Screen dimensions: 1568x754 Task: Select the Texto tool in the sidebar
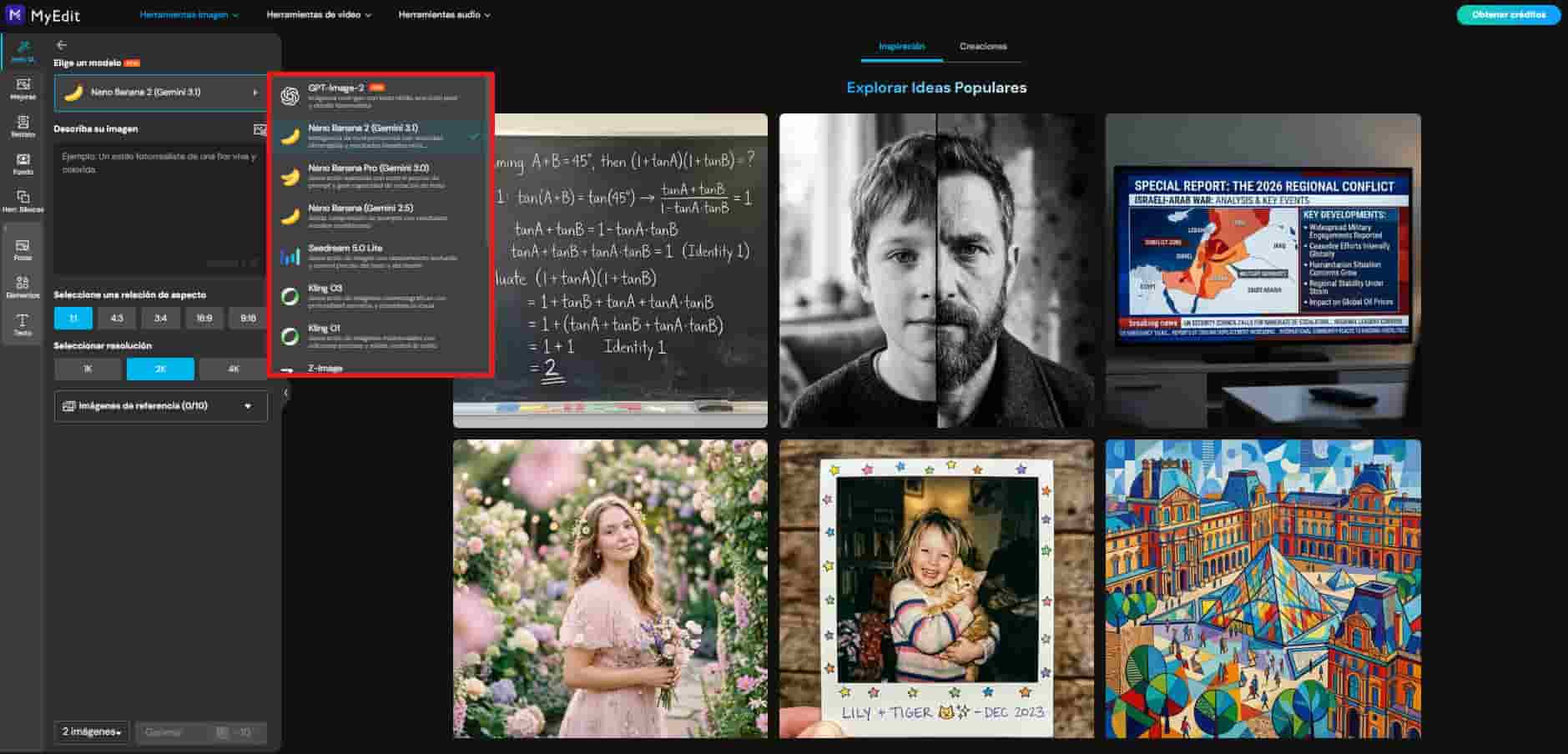(x=23, y=324)
